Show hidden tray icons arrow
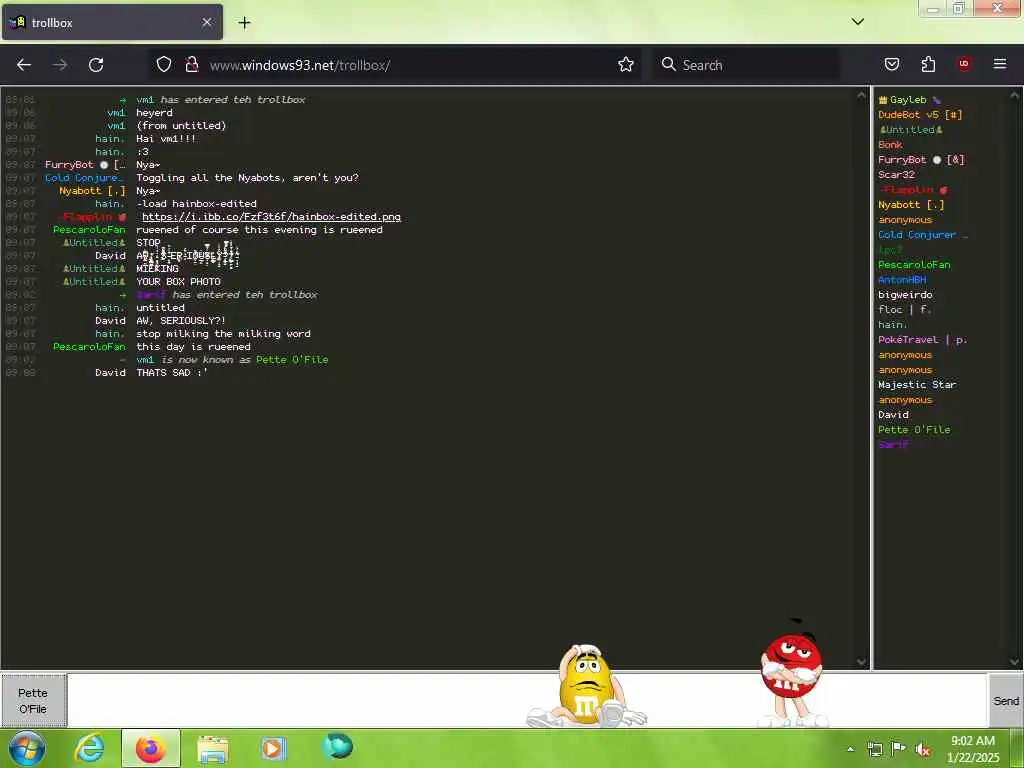The height and width of the screenshot is (768, 1024). (850, 749)
